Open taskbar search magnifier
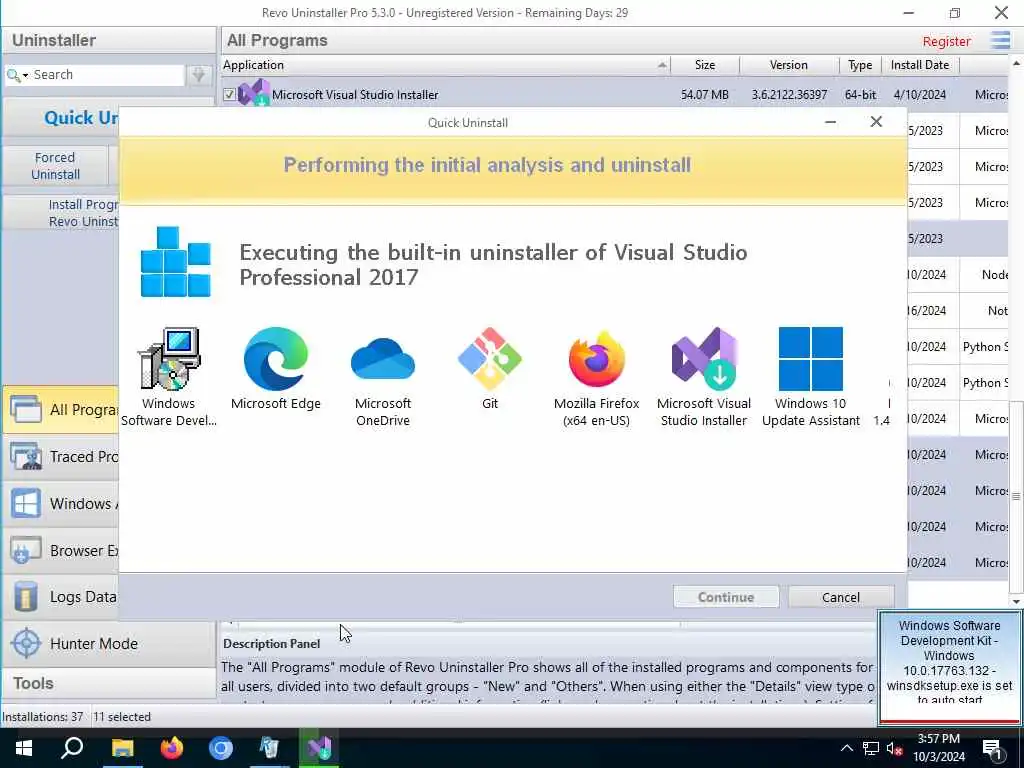This screenshot has width=1024, height=768. coord(72,748)
